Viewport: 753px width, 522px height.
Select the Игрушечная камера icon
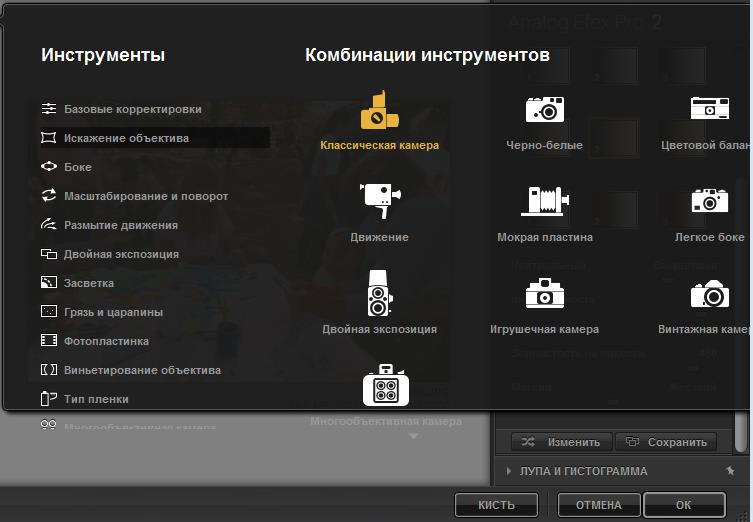coord(545,293)
